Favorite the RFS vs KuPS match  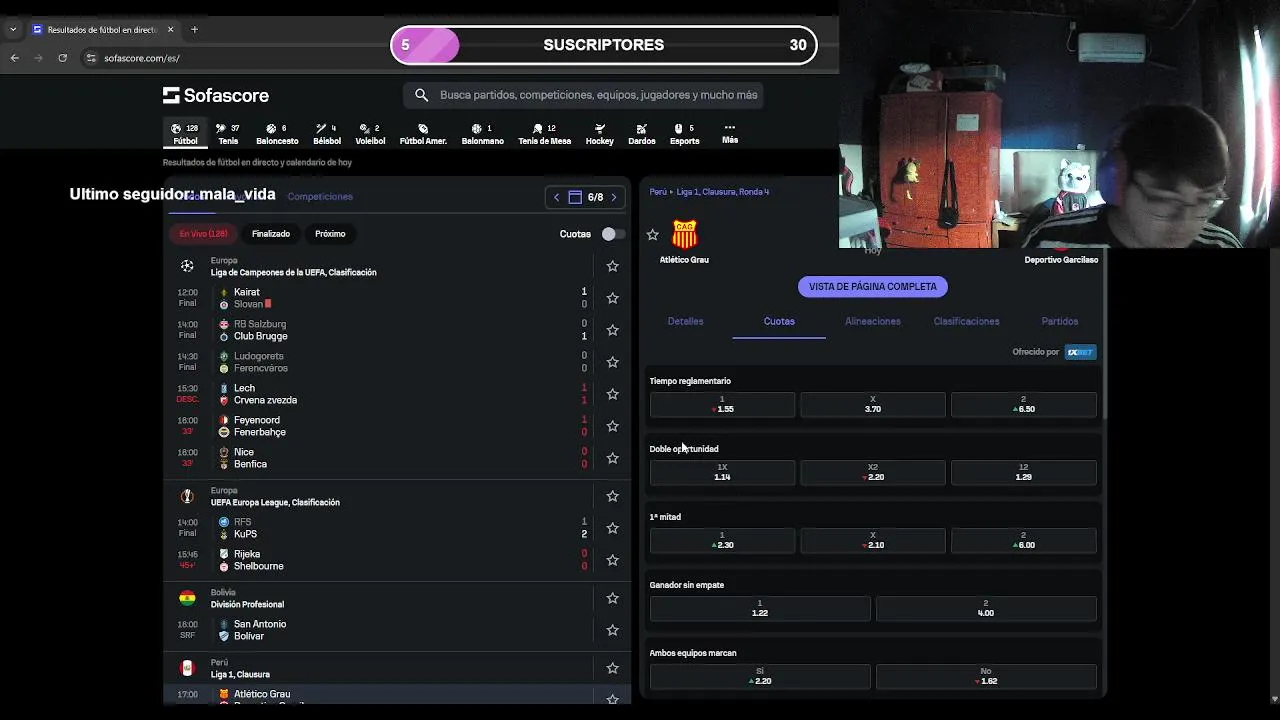coord(612,528)
